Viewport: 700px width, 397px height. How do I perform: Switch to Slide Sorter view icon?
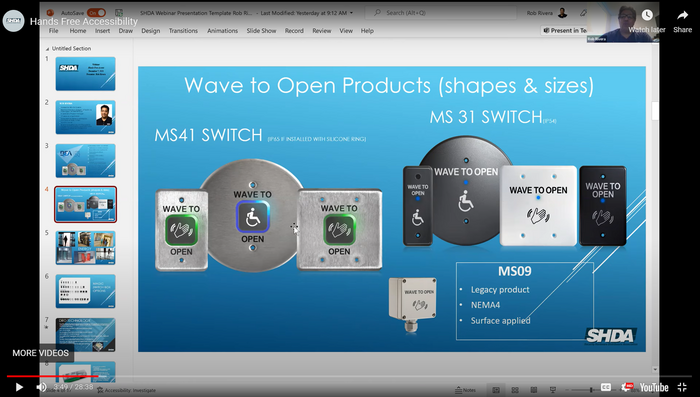click(515, 390)
